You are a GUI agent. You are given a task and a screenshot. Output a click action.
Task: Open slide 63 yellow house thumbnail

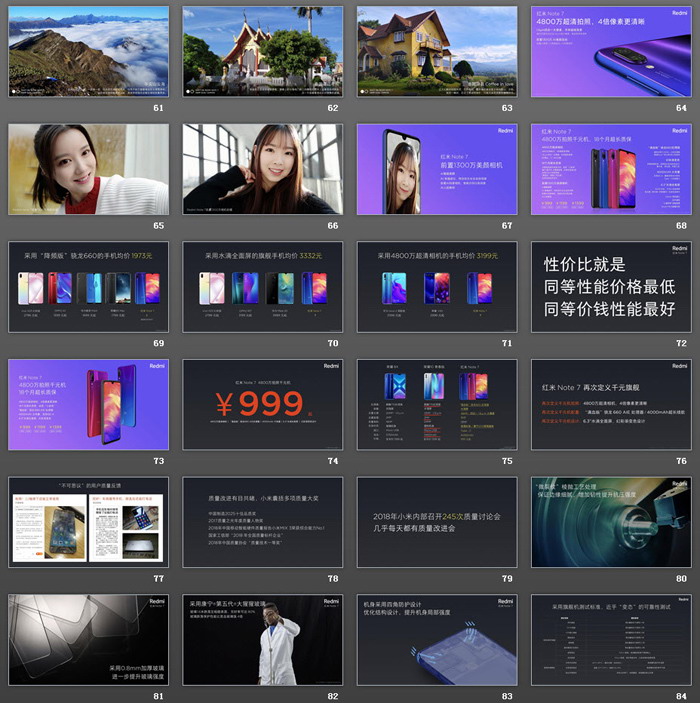(437, 52)
